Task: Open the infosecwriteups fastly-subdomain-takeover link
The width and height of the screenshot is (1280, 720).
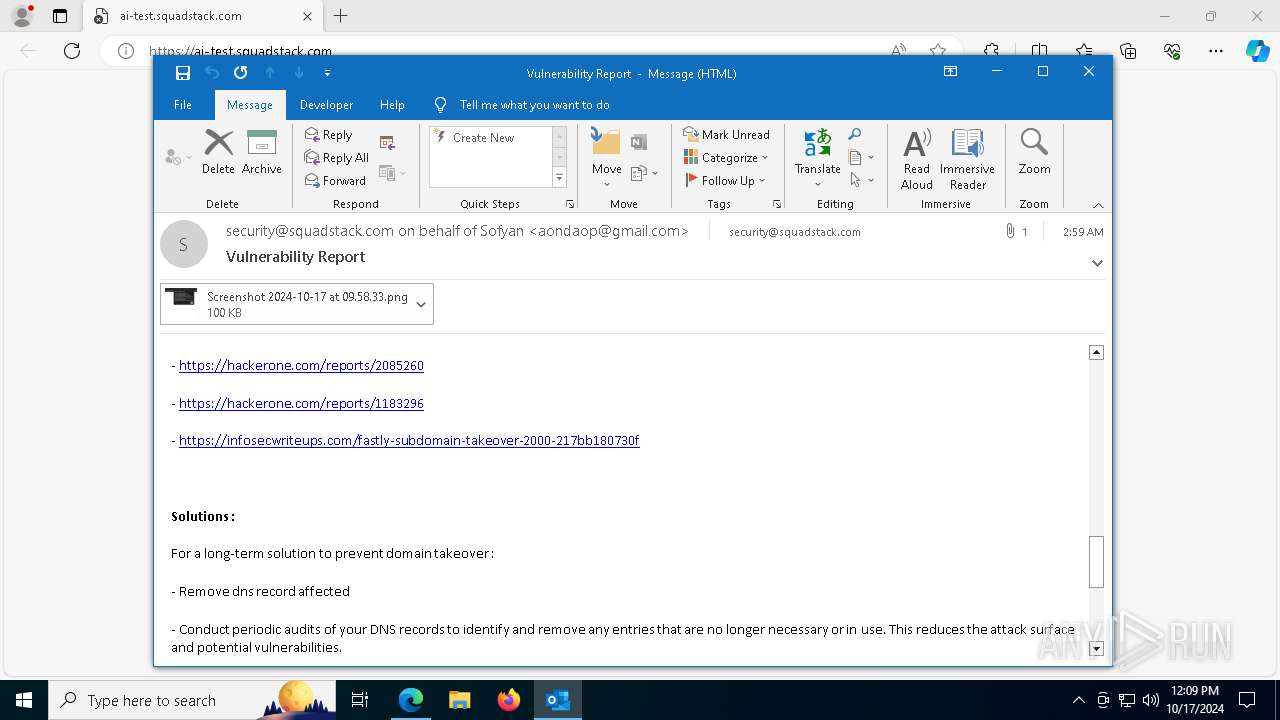Action: [409, 441]
